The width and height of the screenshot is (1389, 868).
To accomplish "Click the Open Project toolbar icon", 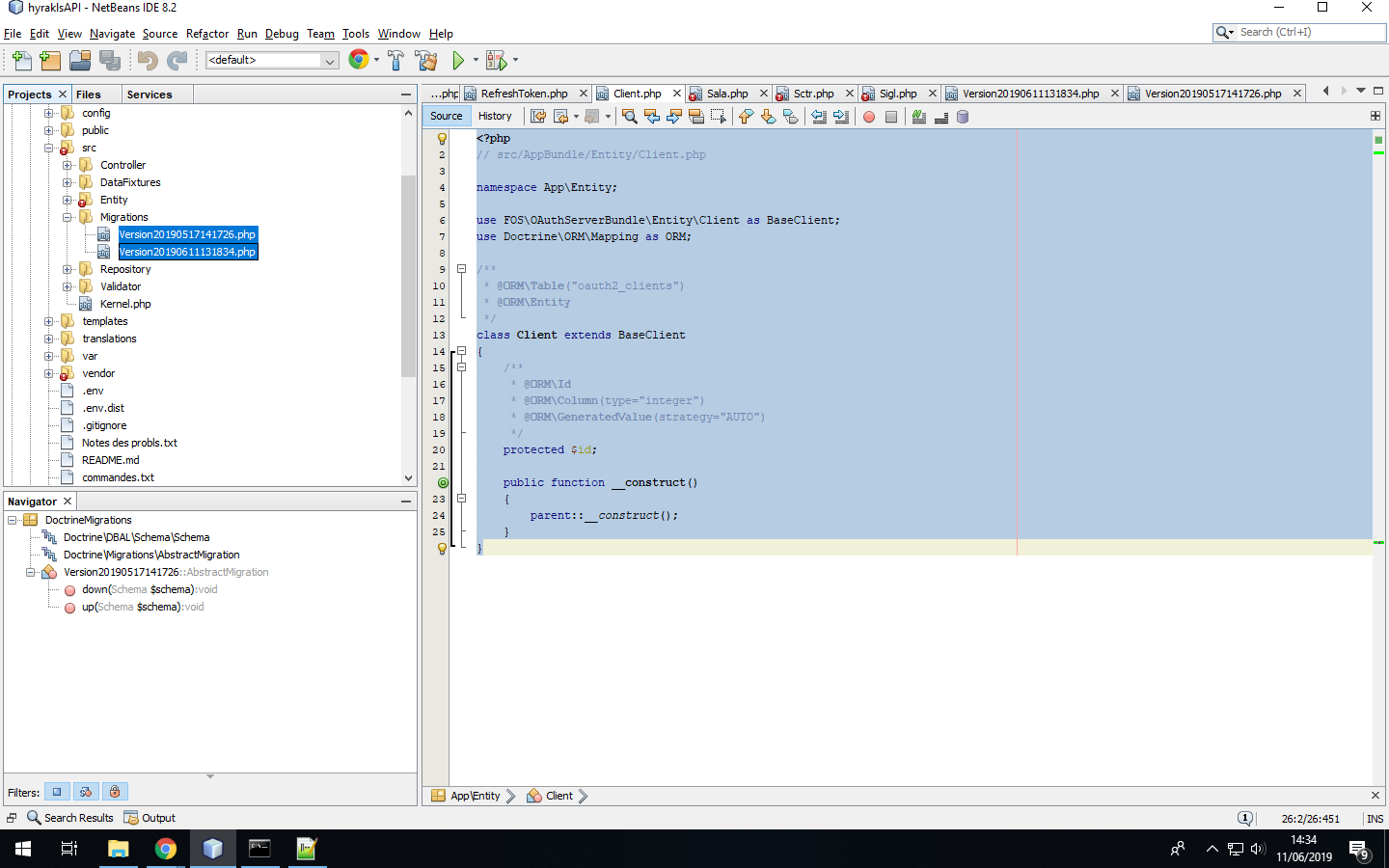I will 80,61.
